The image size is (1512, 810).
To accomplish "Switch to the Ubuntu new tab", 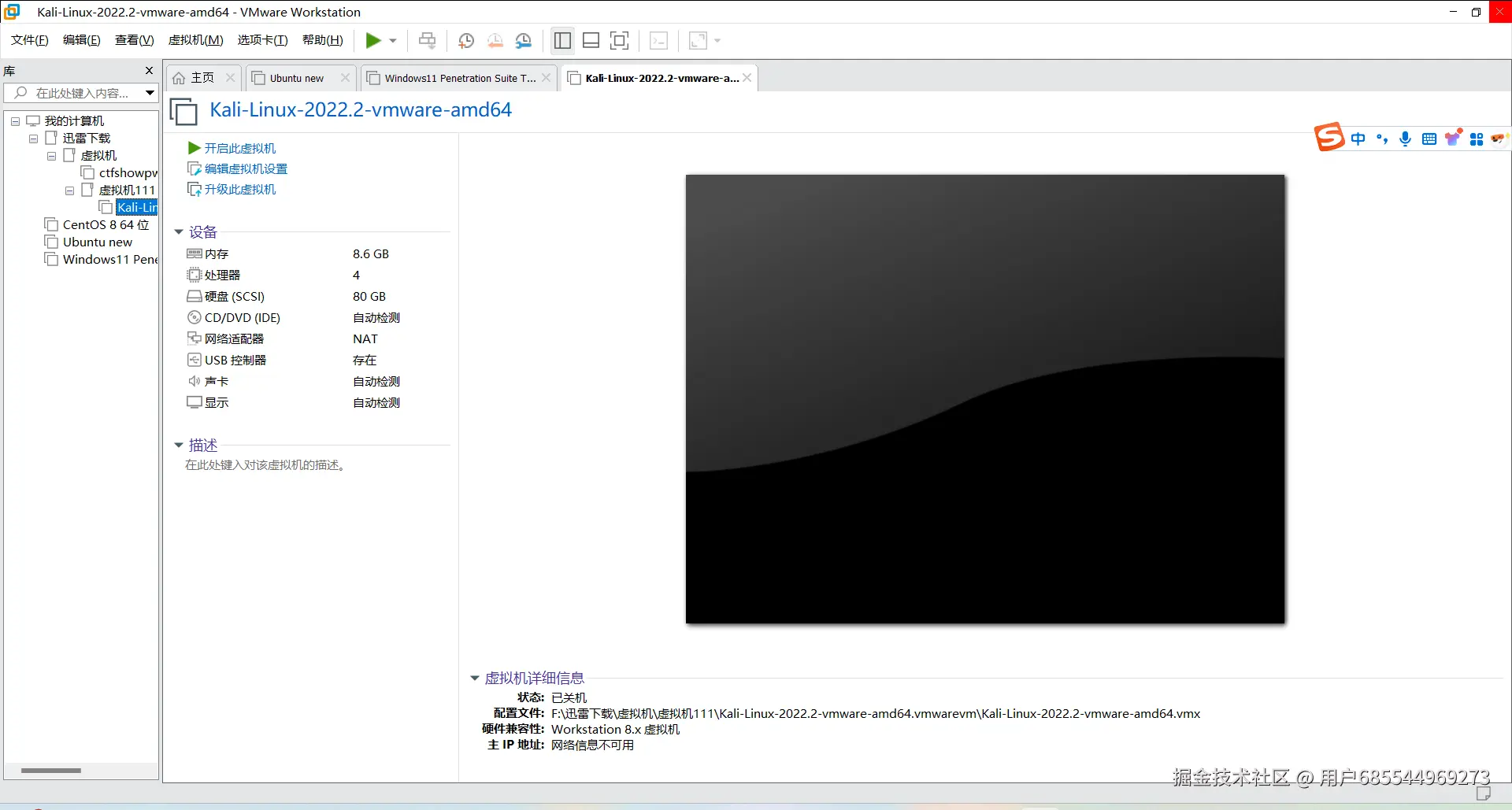I will (296, 77).
